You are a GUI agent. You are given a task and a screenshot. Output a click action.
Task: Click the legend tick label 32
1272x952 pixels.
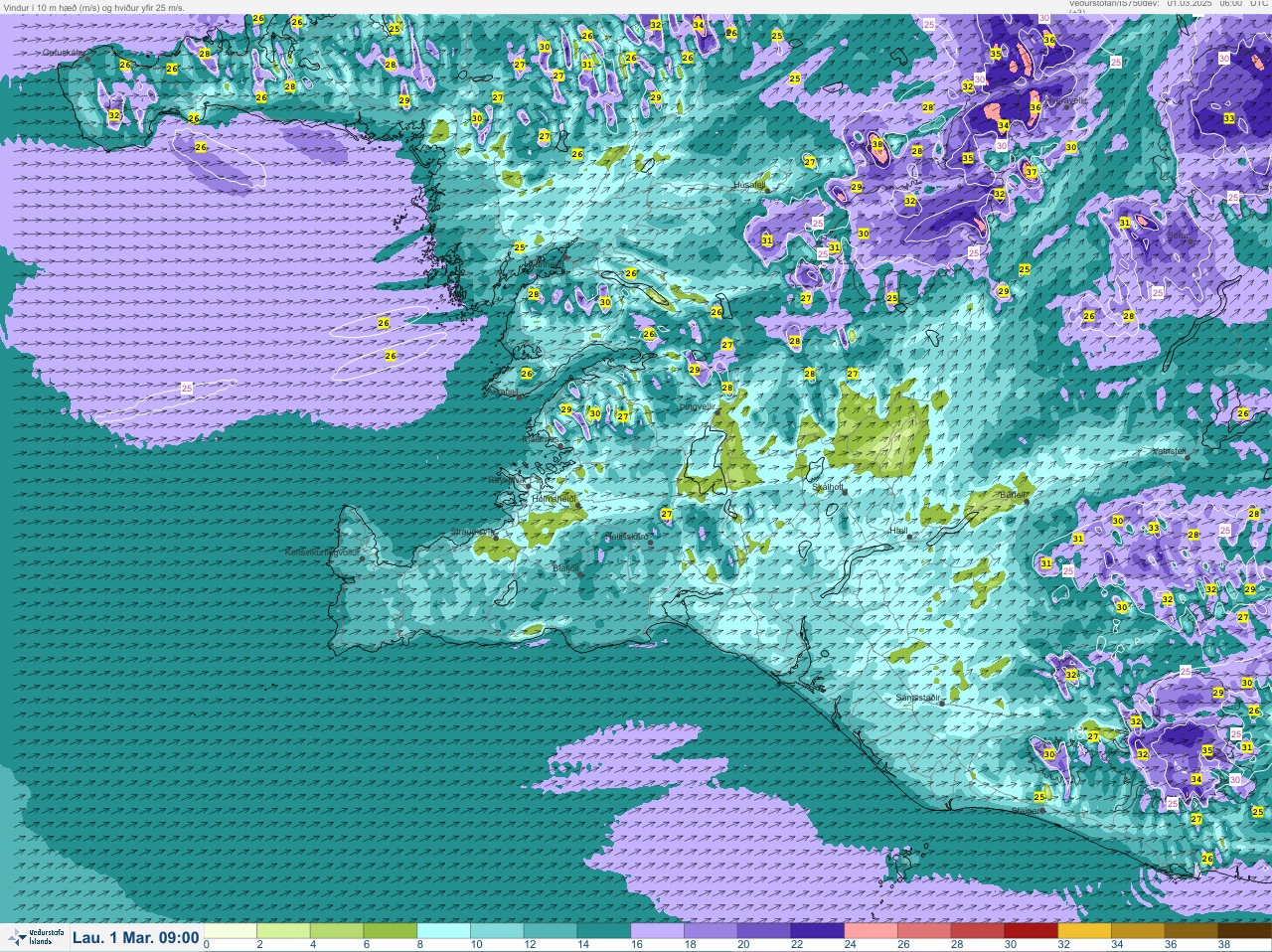coord(1062,944)
